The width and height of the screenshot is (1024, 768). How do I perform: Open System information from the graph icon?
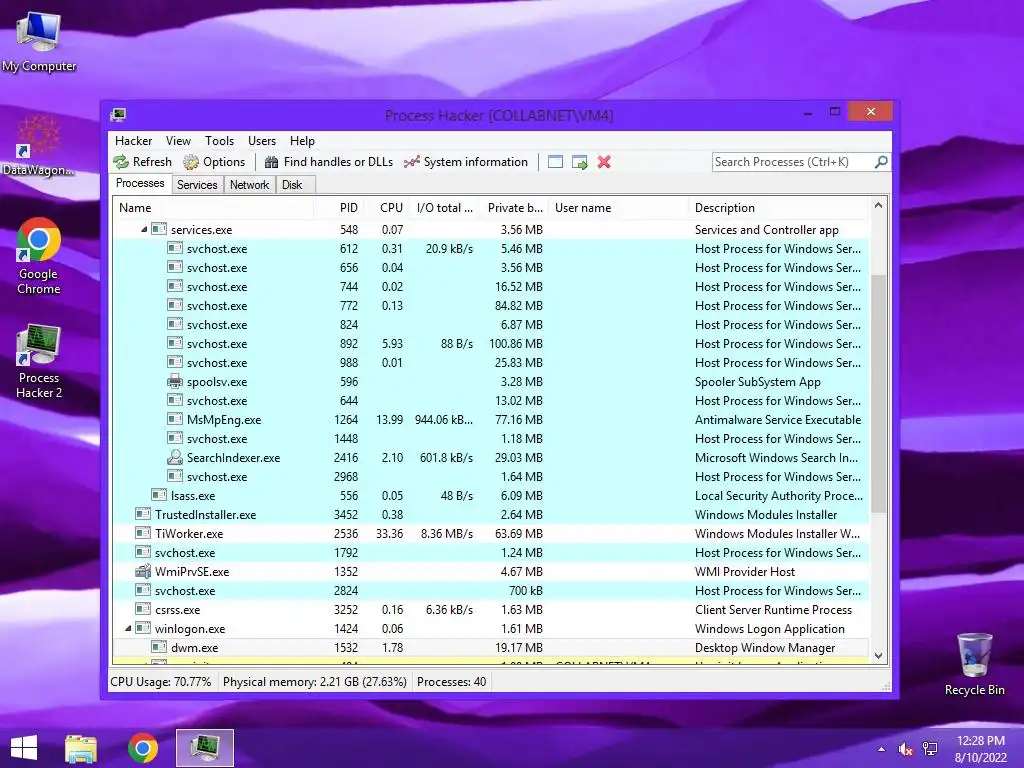(411, 162)
